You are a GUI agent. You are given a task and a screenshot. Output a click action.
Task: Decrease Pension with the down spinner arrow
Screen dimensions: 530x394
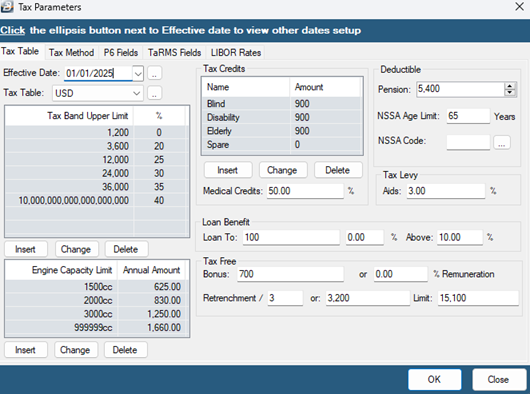[x=510, y=93]
